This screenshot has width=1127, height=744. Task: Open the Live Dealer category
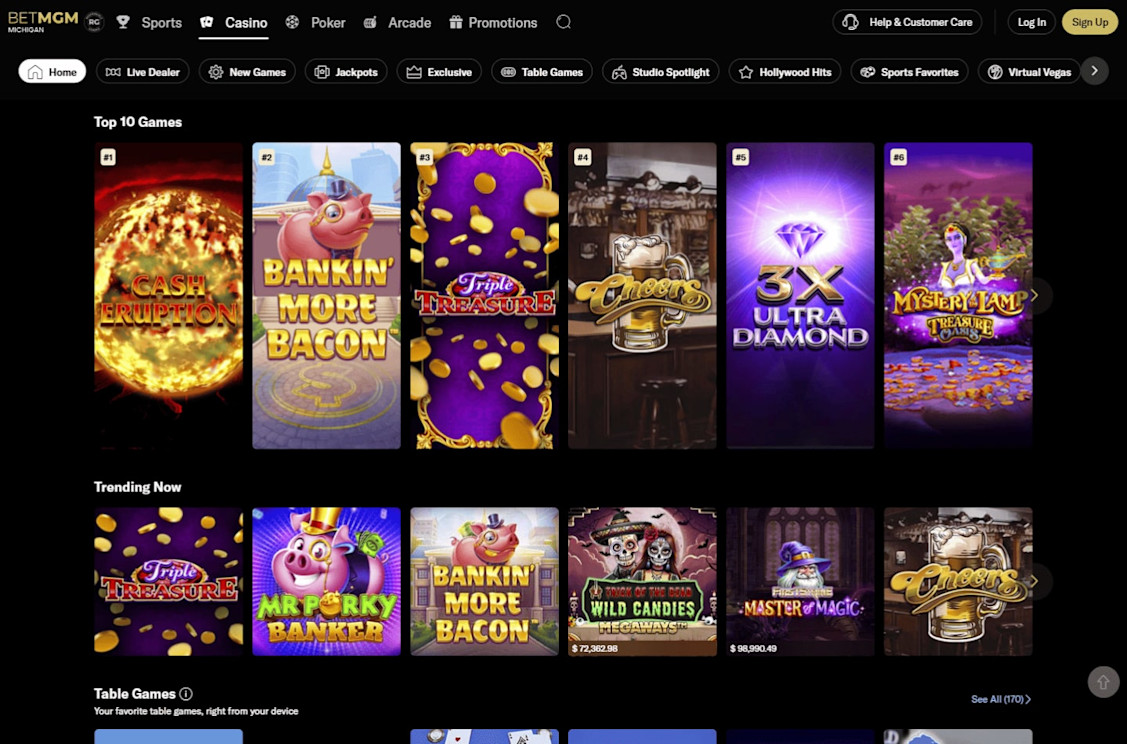click(142, 71)
